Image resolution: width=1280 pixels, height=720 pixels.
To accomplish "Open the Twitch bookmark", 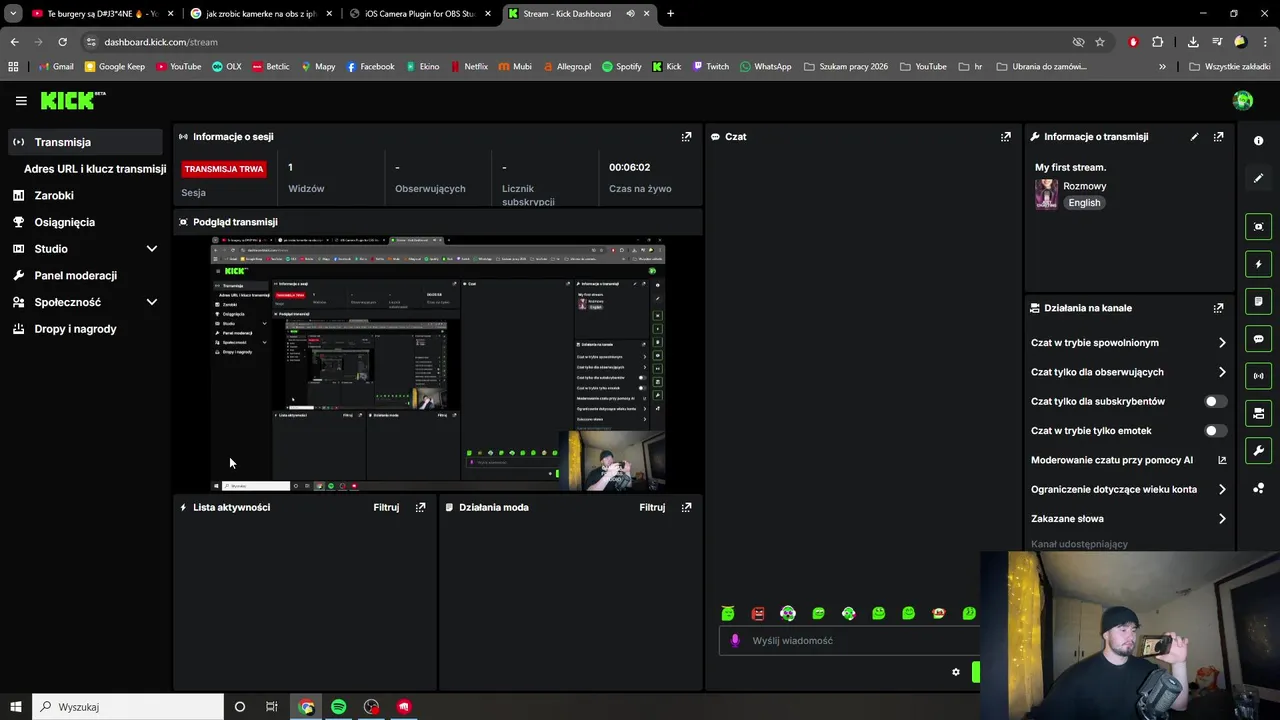I will coord(710,67).
